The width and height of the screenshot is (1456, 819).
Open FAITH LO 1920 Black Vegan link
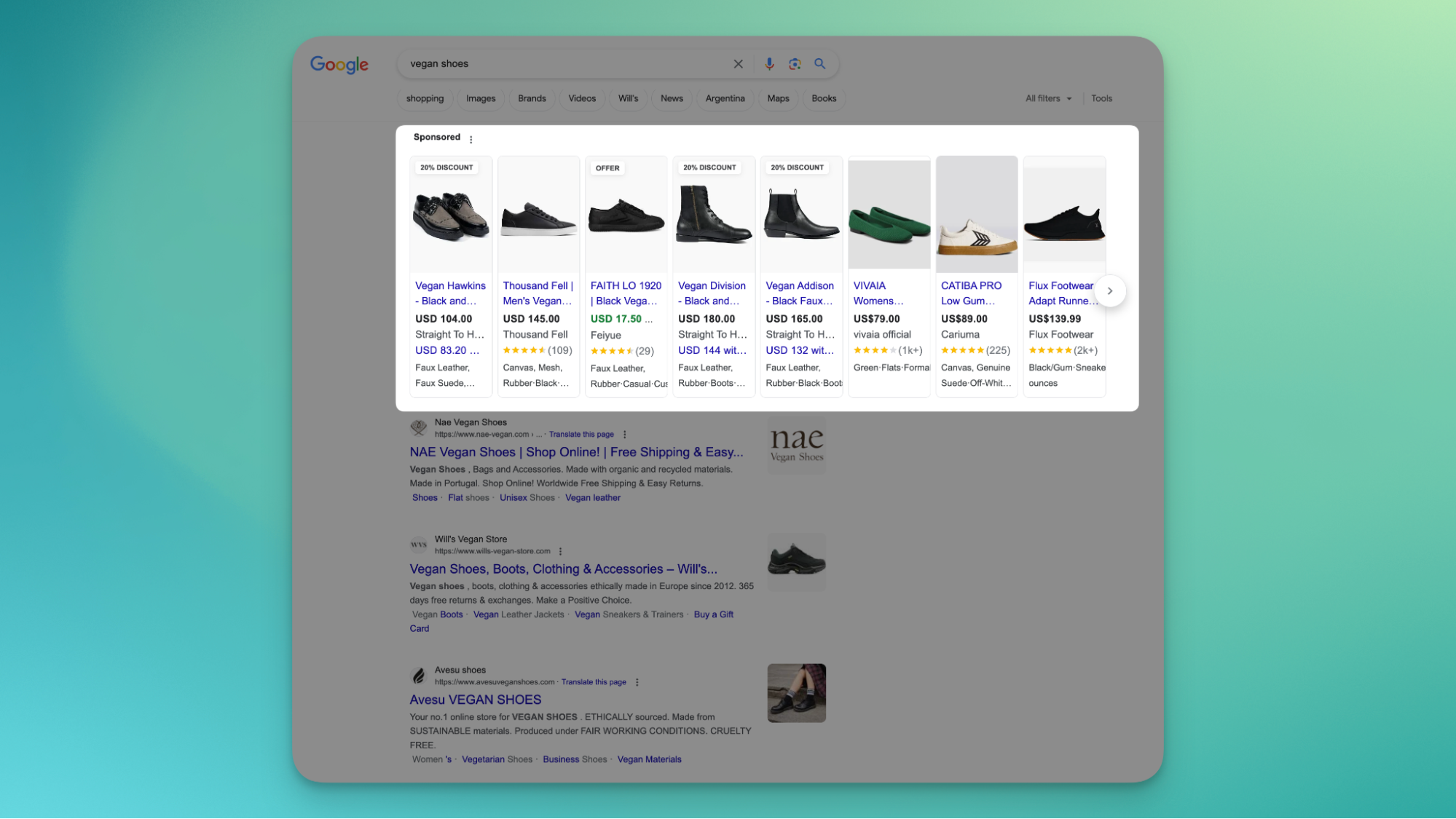tap(626, 293)
